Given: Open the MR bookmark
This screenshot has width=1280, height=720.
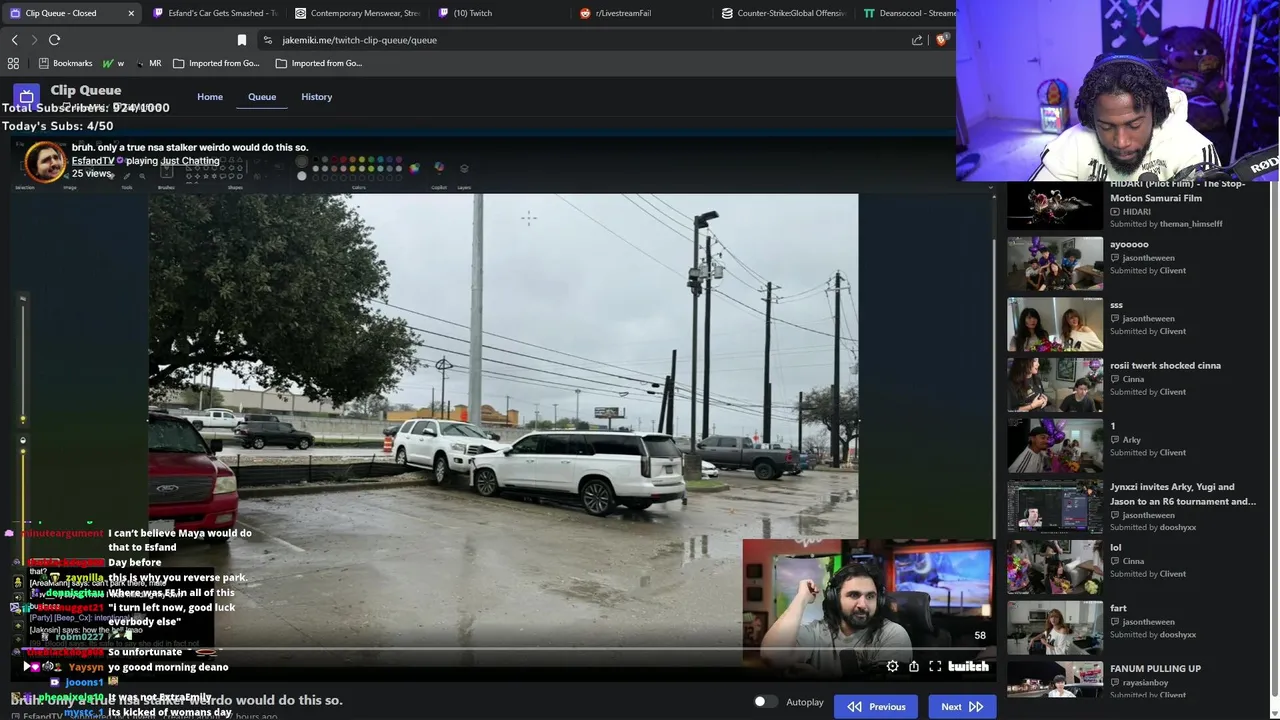Looking at the screenshot, I should coord(148,63).
